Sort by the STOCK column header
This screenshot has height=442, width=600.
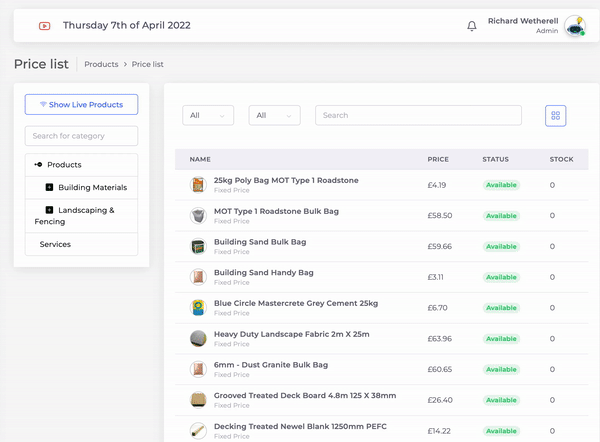pyautogui.click(x=561, y=159)
